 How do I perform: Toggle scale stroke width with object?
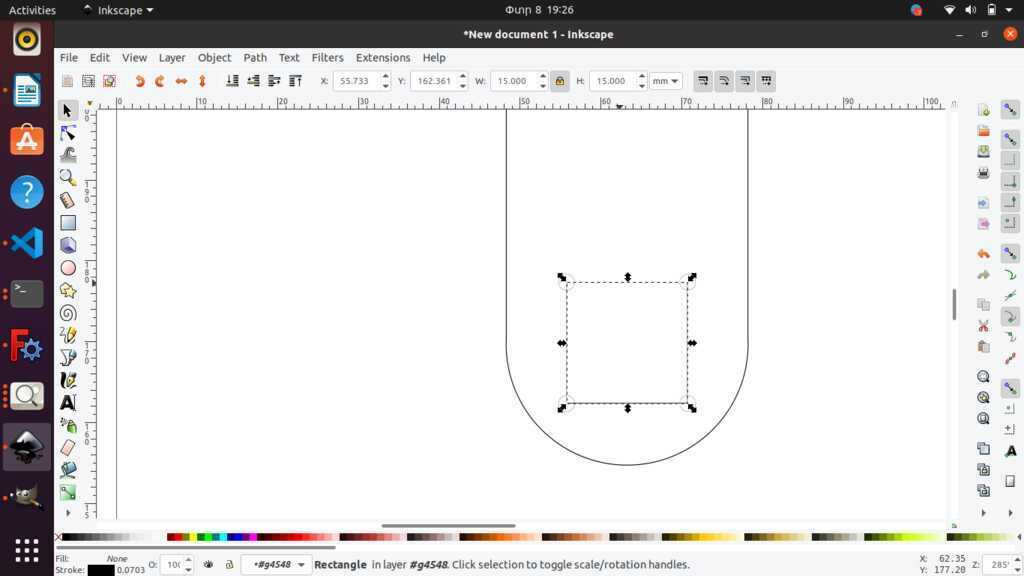point(703,81)
